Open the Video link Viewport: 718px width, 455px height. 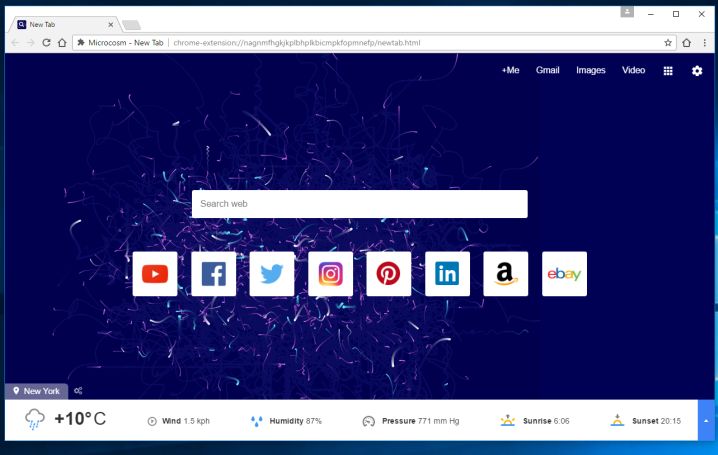tap(633, 70)
